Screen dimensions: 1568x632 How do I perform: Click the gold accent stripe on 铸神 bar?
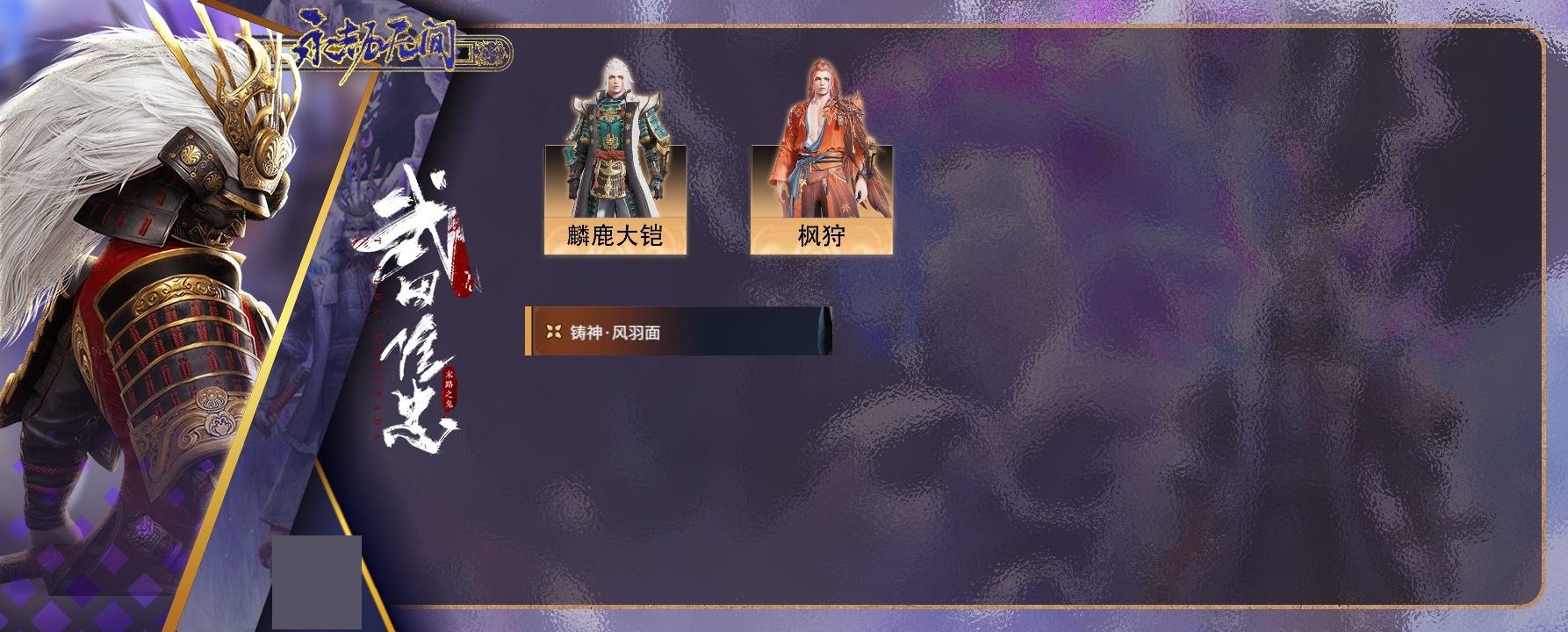(x=528, y=331)
